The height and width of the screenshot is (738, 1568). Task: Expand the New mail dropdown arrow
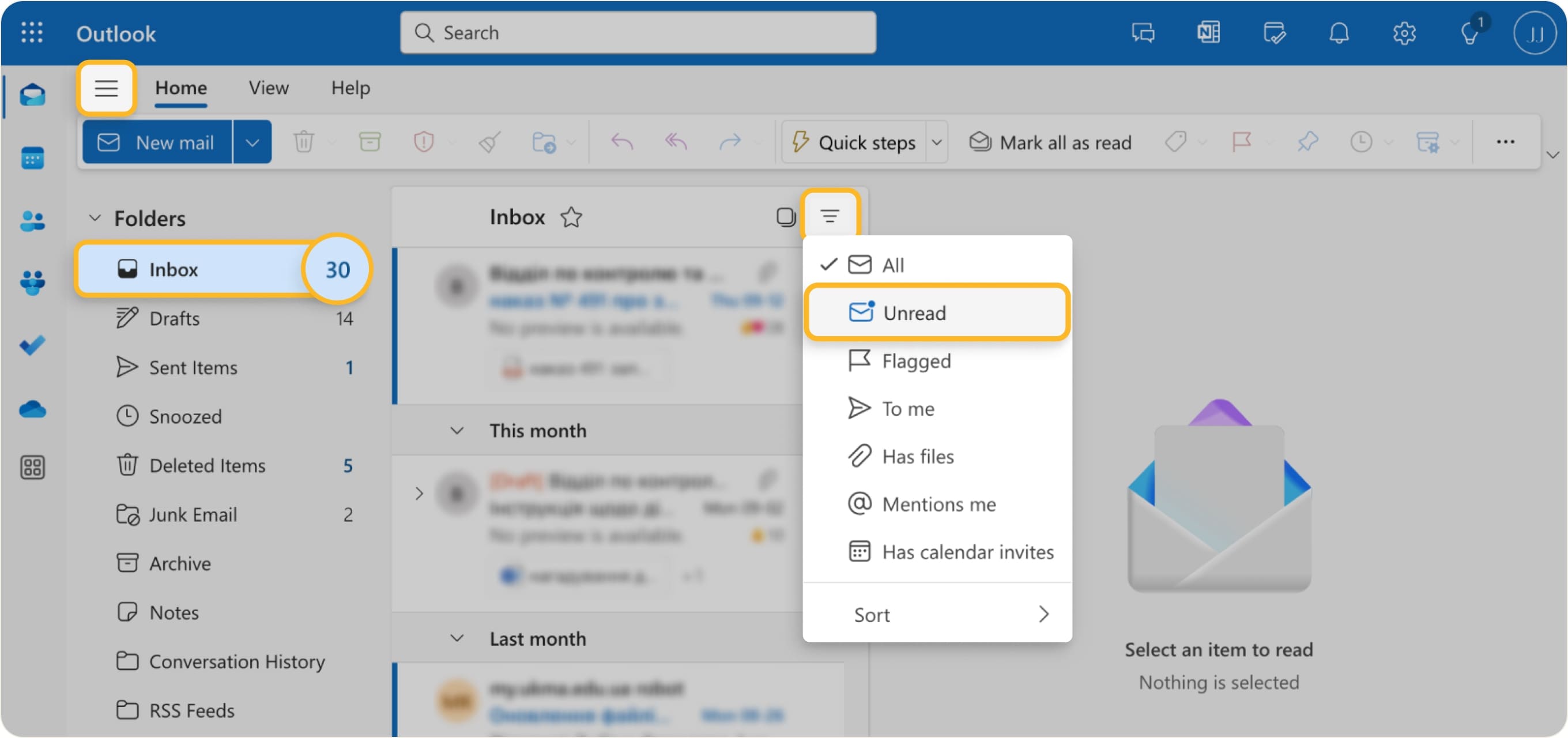[x=252, y=141]
